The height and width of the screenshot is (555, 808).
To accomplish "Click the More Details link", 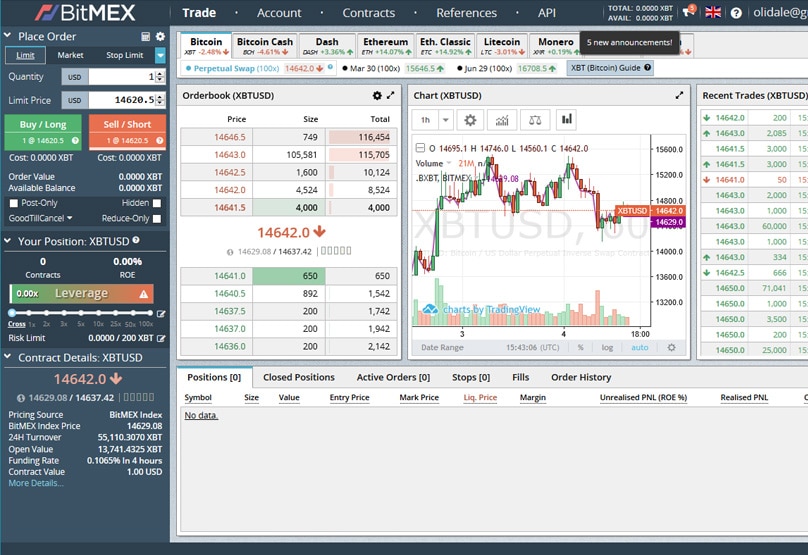I will point(35,483).
